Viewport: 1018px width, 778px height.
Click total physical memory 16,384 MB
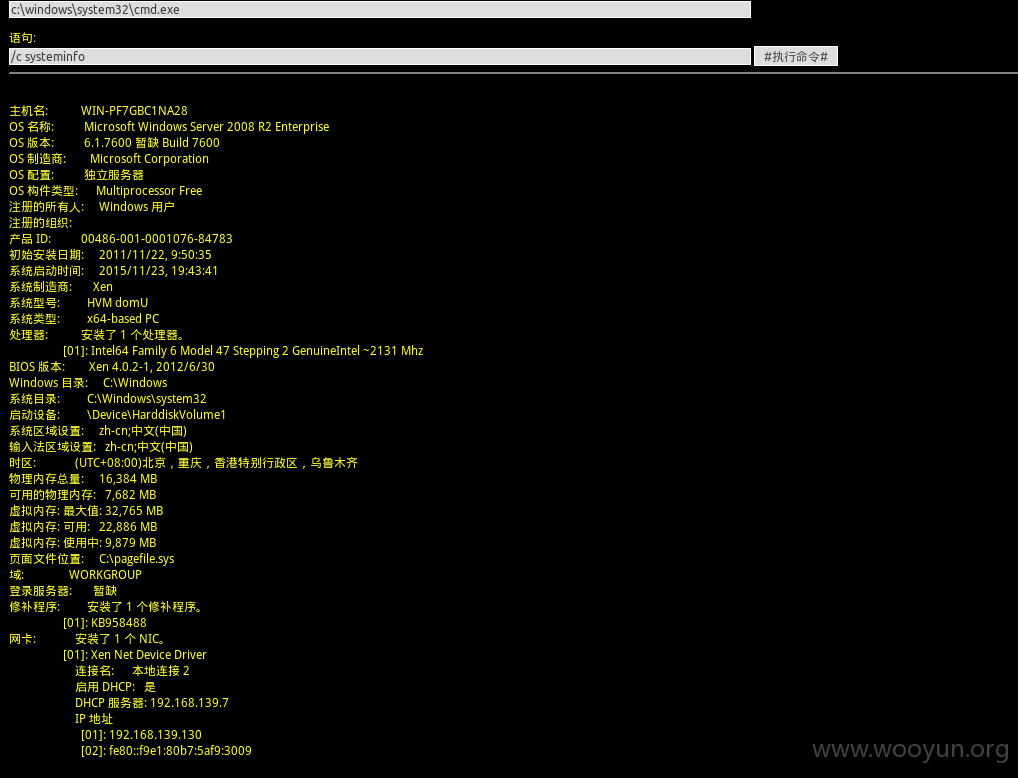pos(128,479)
